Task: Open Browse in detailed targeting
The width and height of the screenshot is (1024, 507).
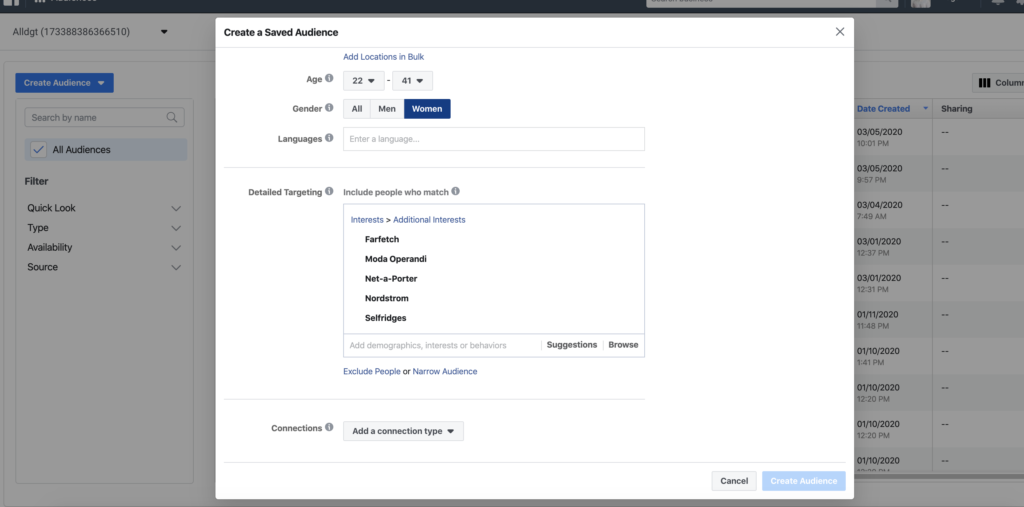Action: 623,345
